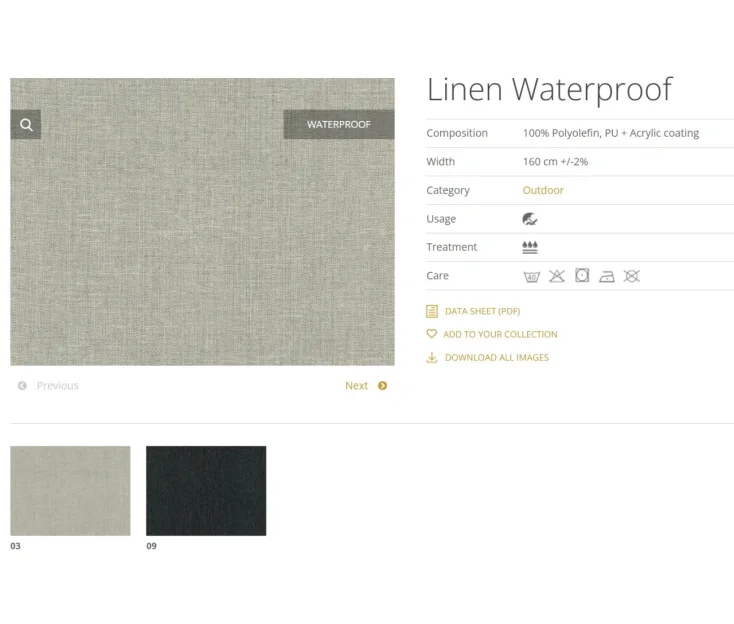
Task: Go to Next fabric
Action: pyautogui.click(x=356, y=386)
